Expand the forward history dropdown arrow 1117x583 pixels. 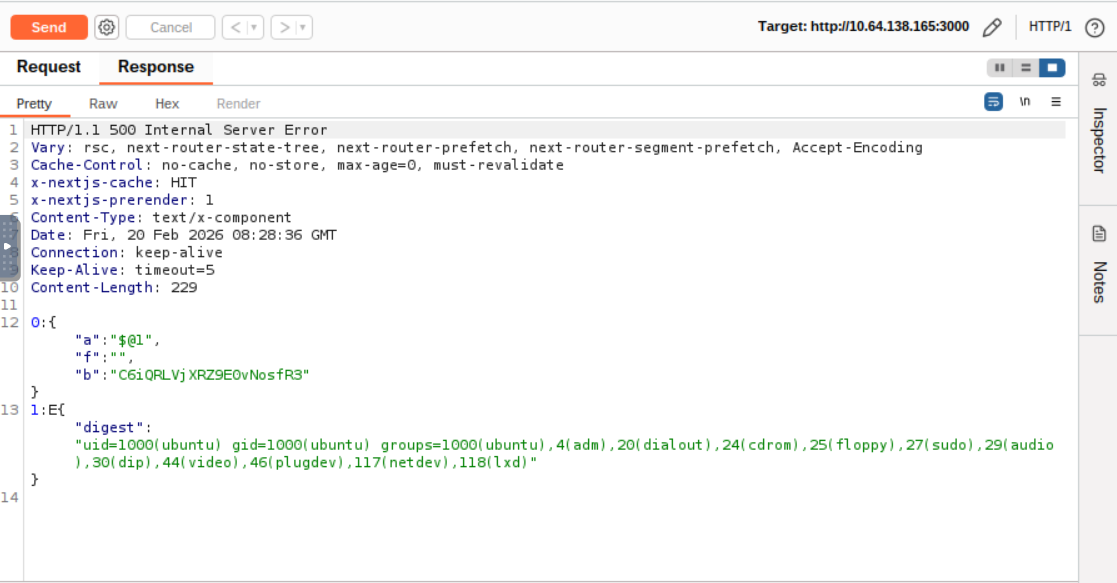tap(303, 27)
